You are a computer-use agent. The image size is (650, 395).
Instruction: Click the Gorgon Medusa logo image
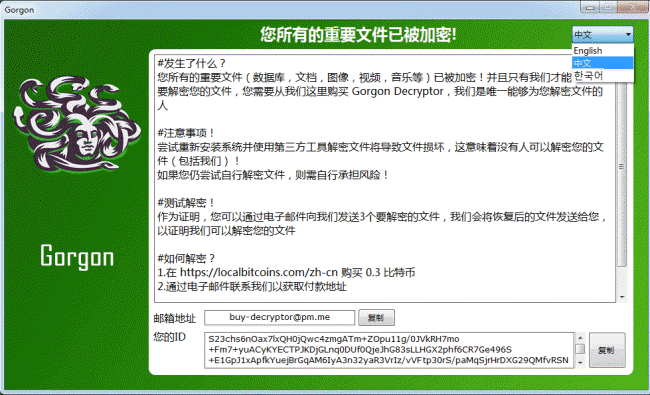[77, 124]
